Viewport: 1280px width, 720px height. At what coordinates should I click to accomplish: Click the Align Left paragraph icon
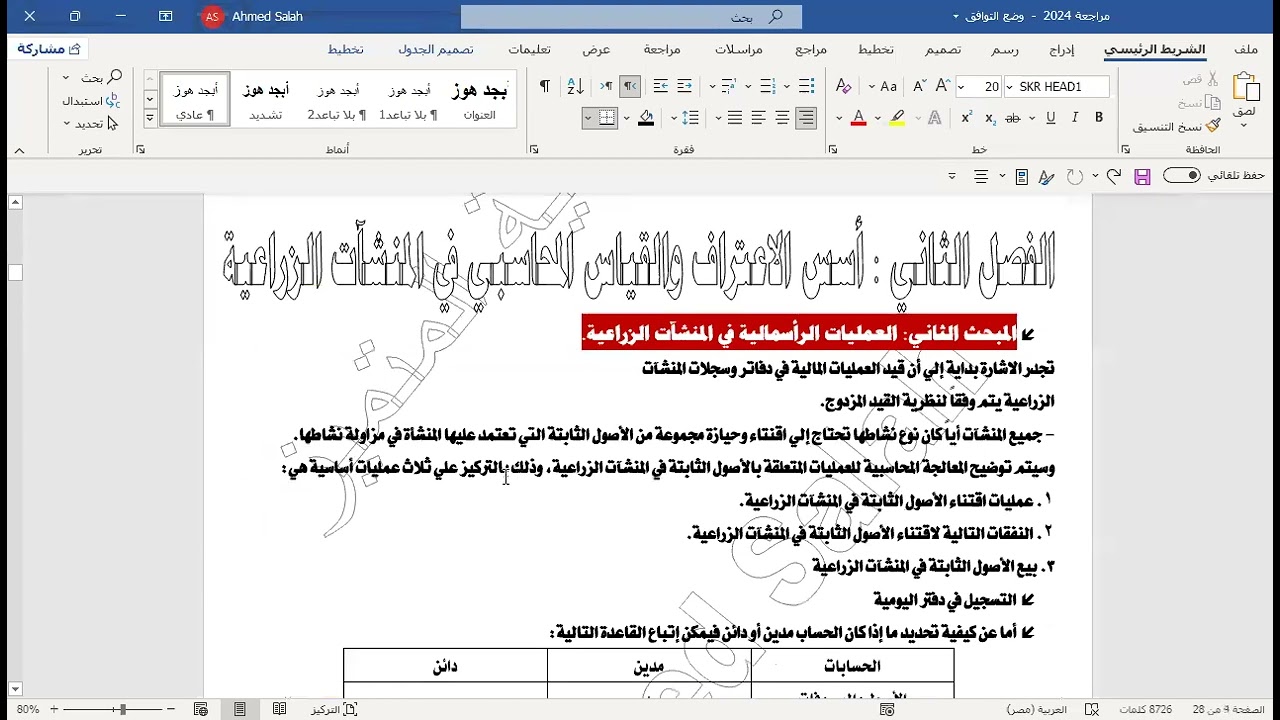[758, 118]
